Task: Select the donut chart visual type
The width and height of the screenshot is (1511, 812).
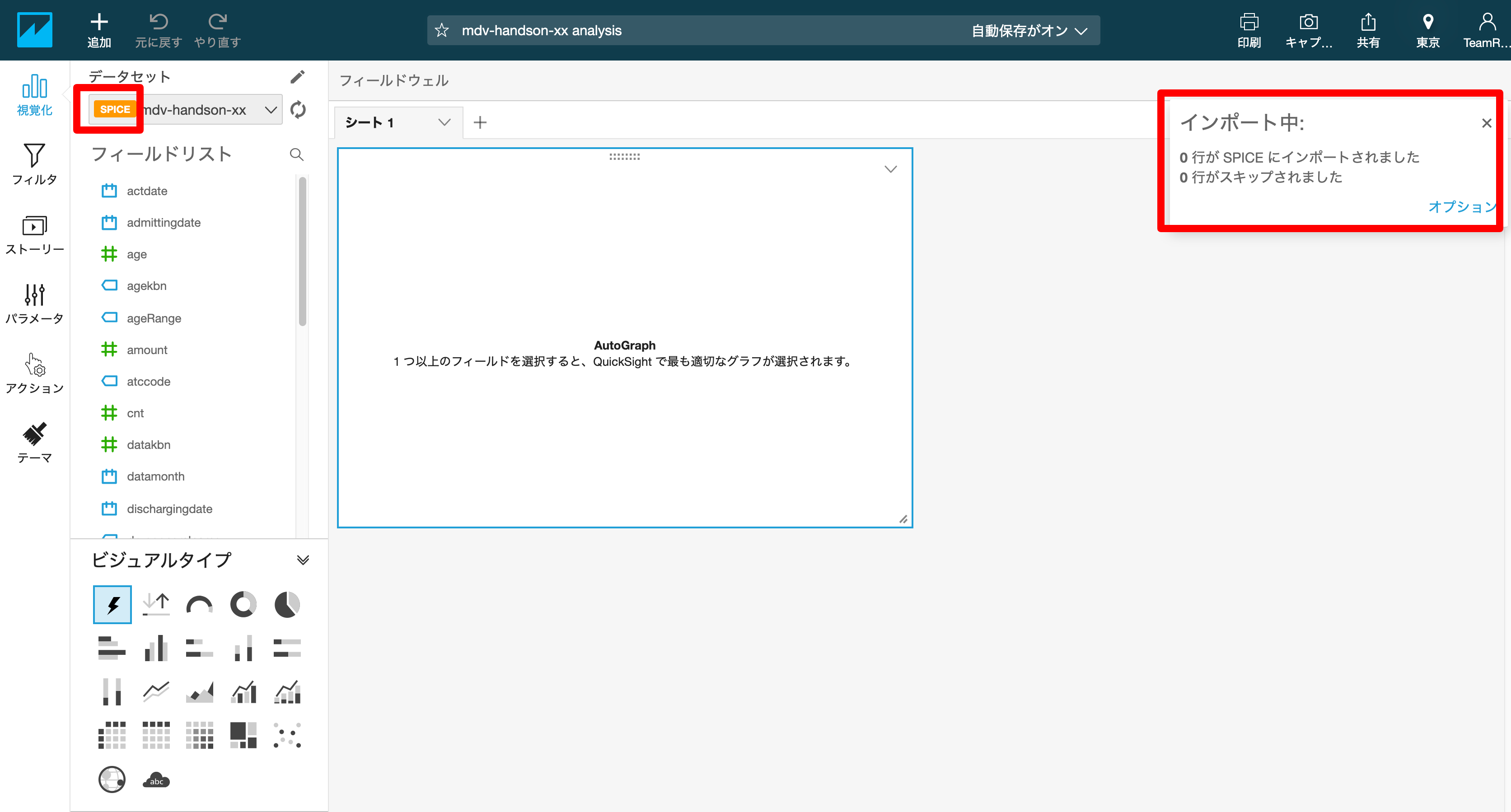Action: (x=243, y=604)
